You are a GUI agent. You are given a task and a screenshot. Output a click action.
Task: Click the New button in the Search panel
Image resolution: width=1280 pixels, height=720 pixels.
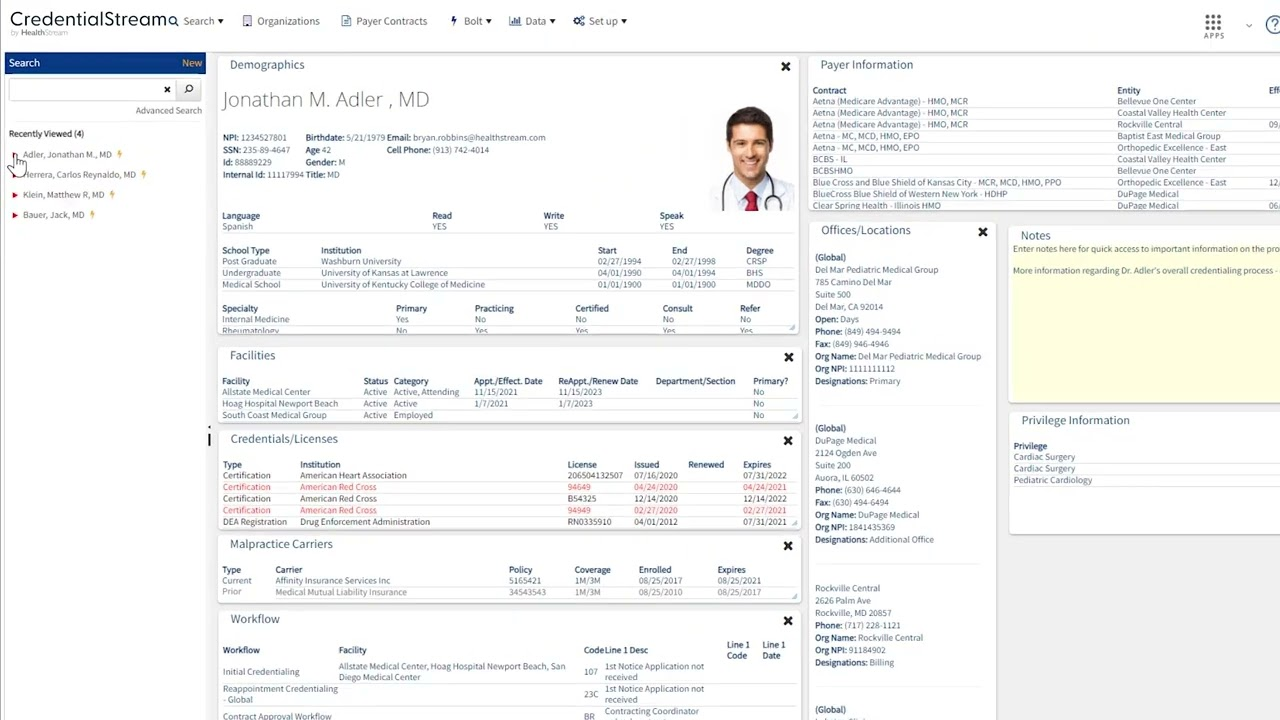point(192,62)
